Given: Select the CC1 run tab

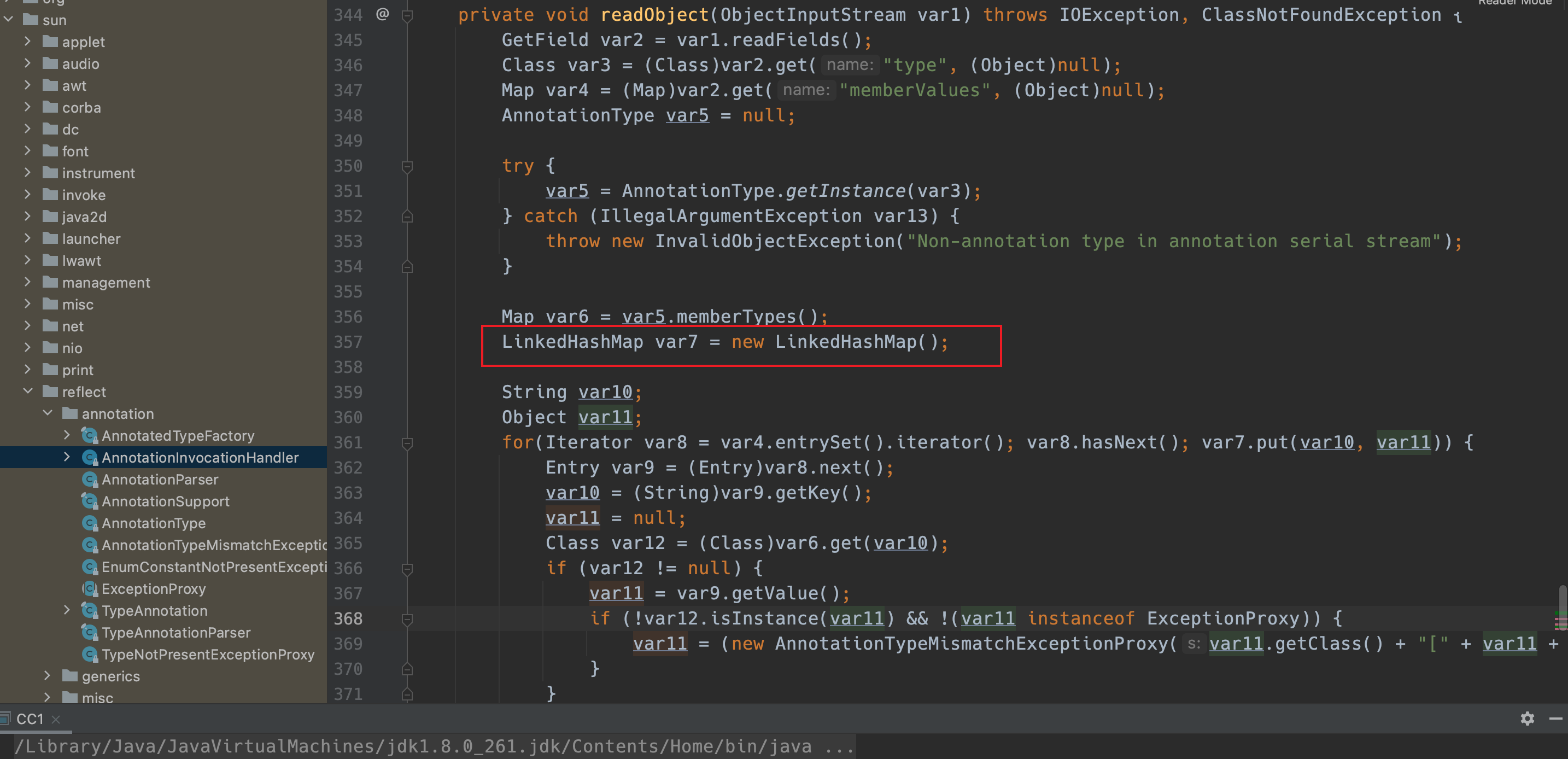Looking at the screenshot, I should click(29, 719).
